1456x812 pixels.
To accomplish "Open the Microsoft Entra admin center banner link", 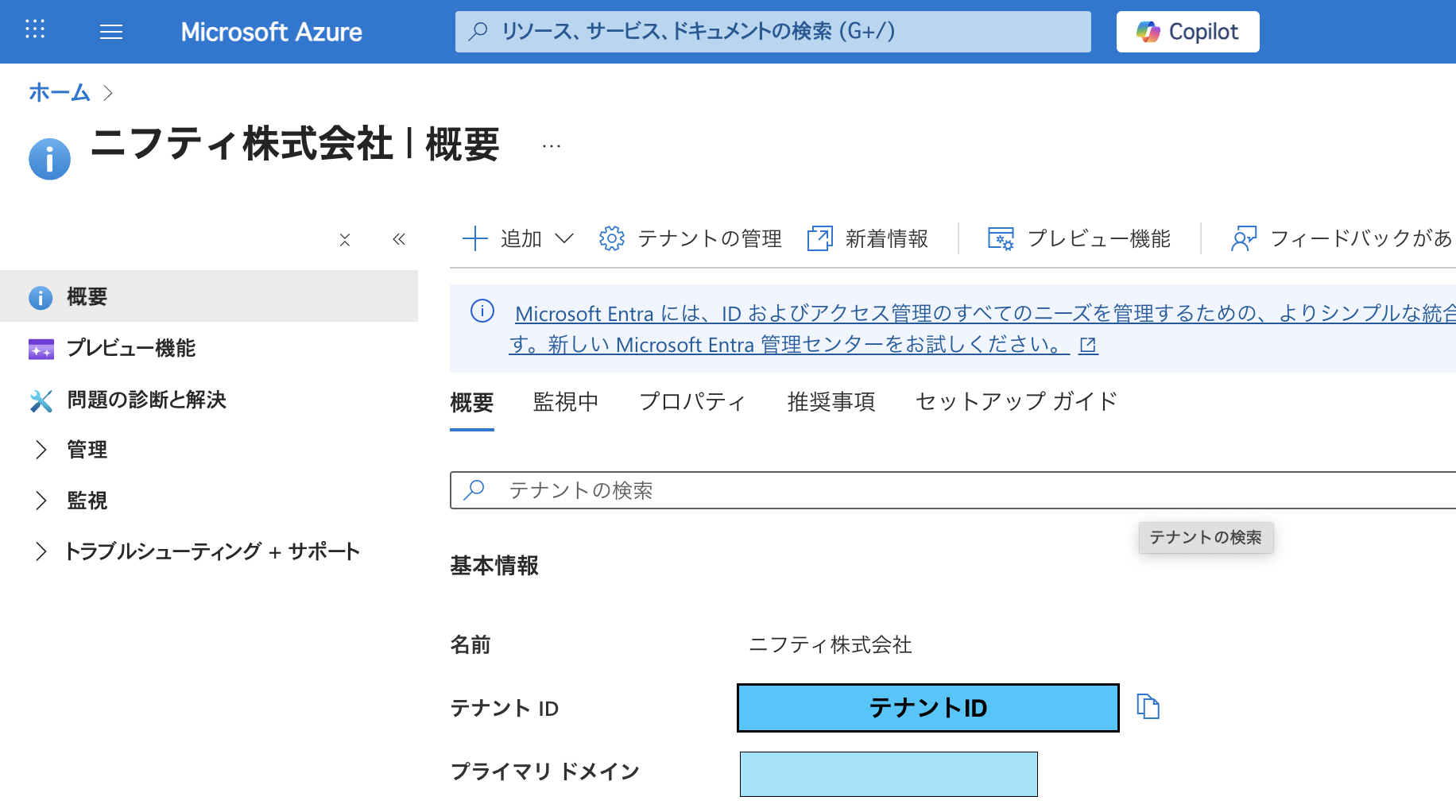I will point(982,329).
